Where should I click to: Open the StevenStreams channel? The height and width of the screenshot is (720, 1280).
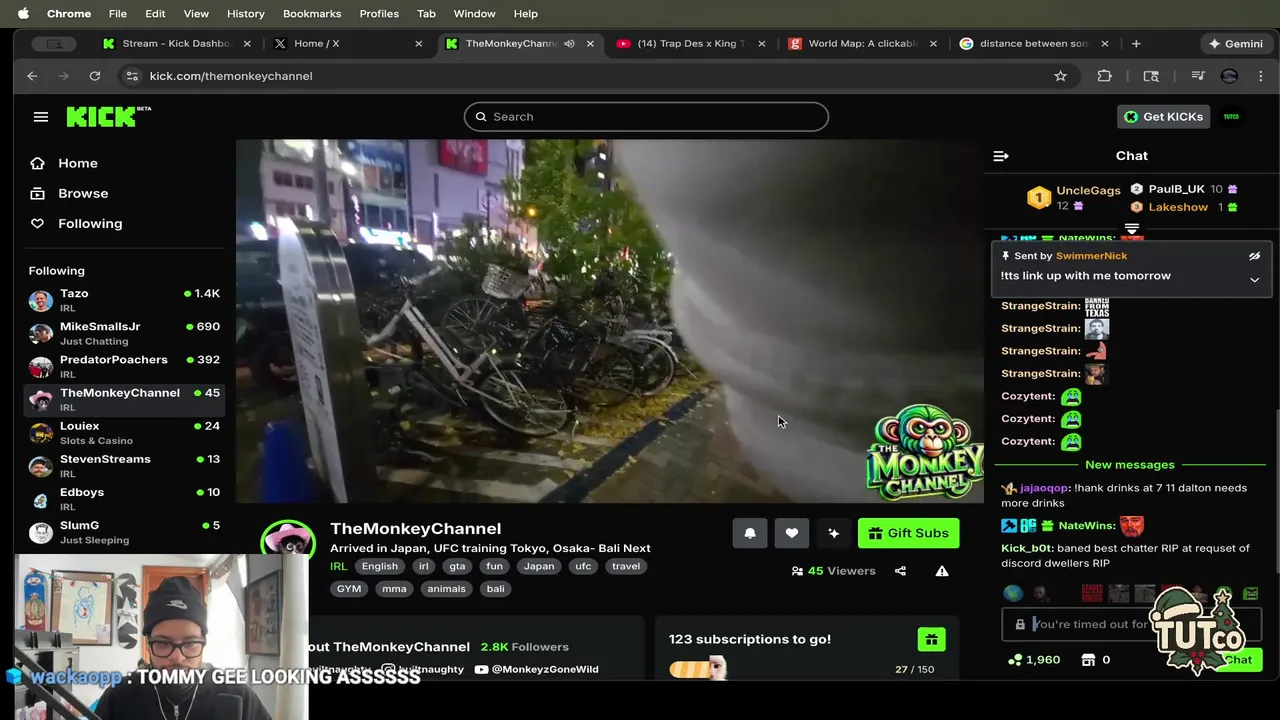click(124, 465)
